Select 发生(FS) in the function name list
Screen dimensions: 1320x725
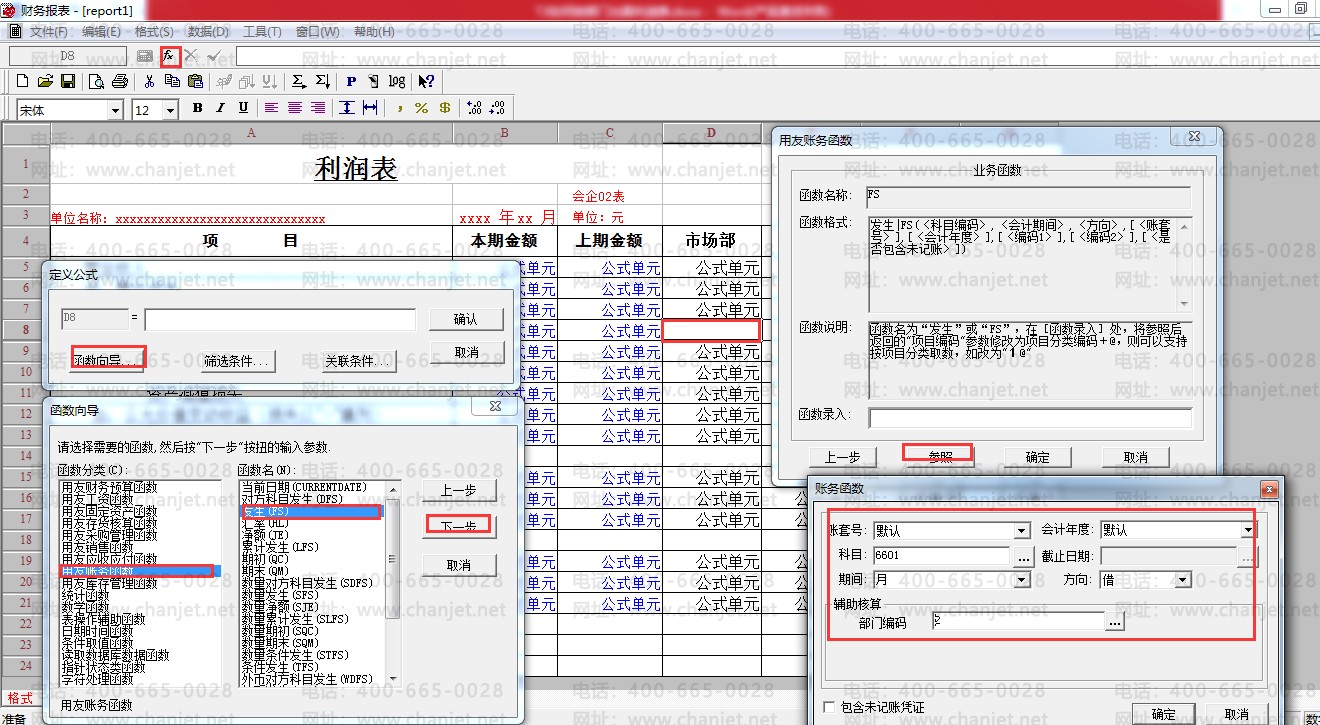point(310,512)
